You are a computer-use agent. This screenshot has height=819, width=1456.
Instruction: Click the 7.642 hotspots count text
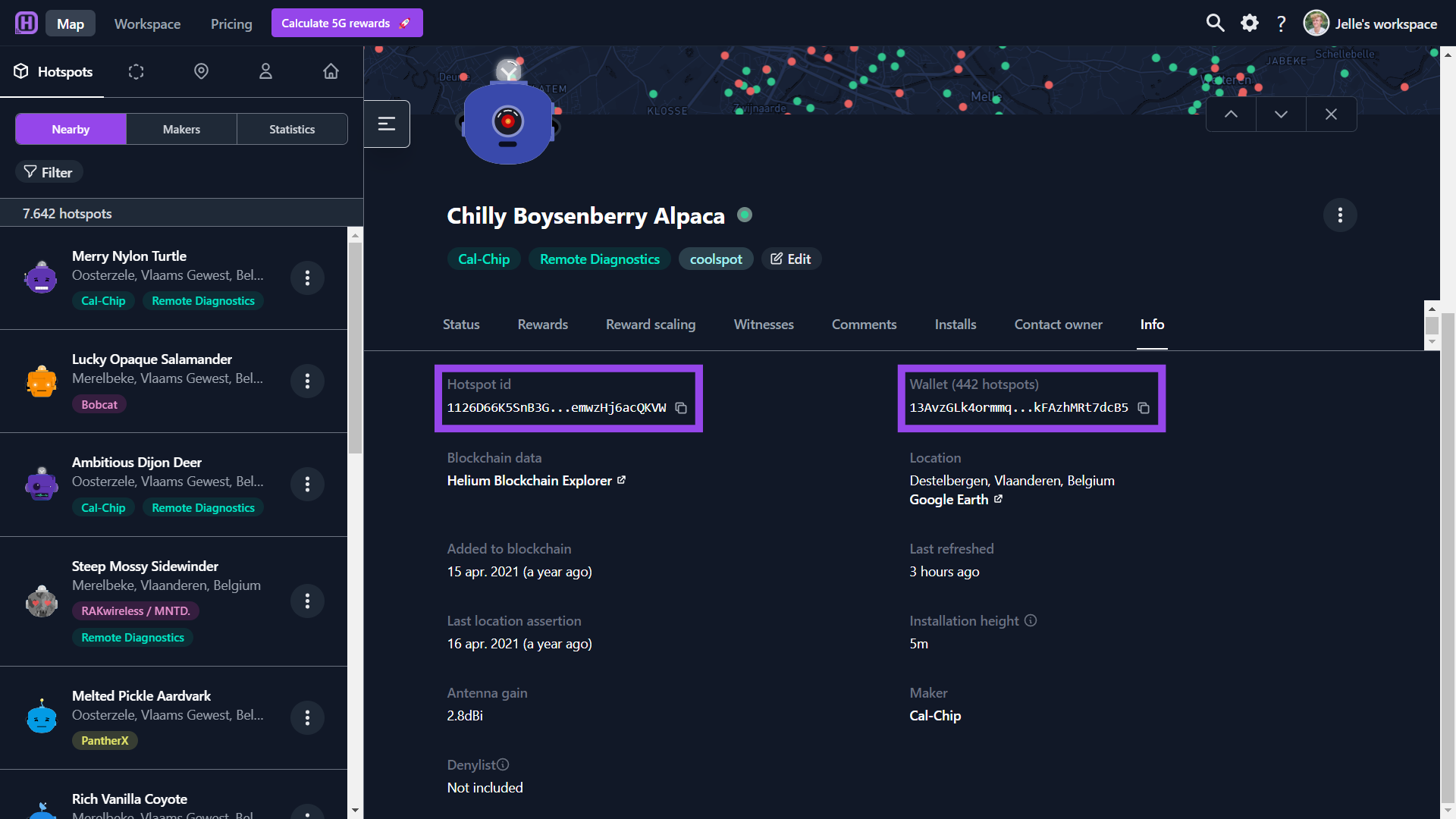point(67,214)
